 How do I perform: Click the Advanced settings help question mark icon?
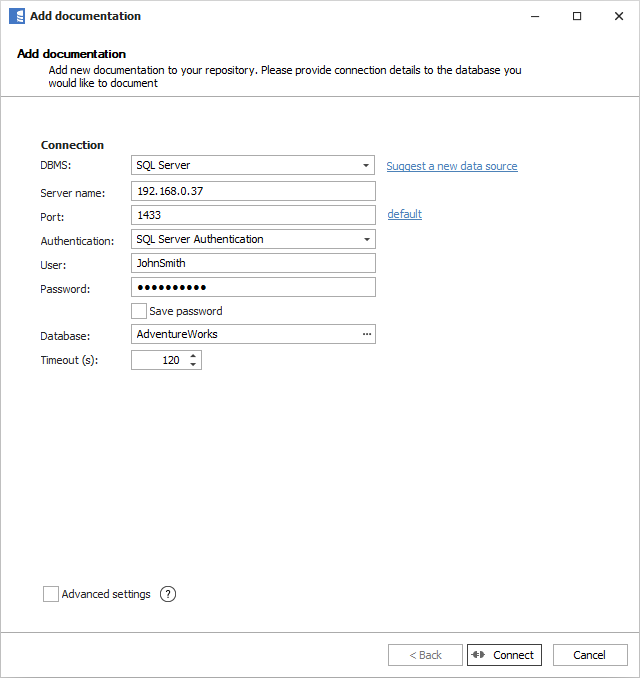point(168,594)
